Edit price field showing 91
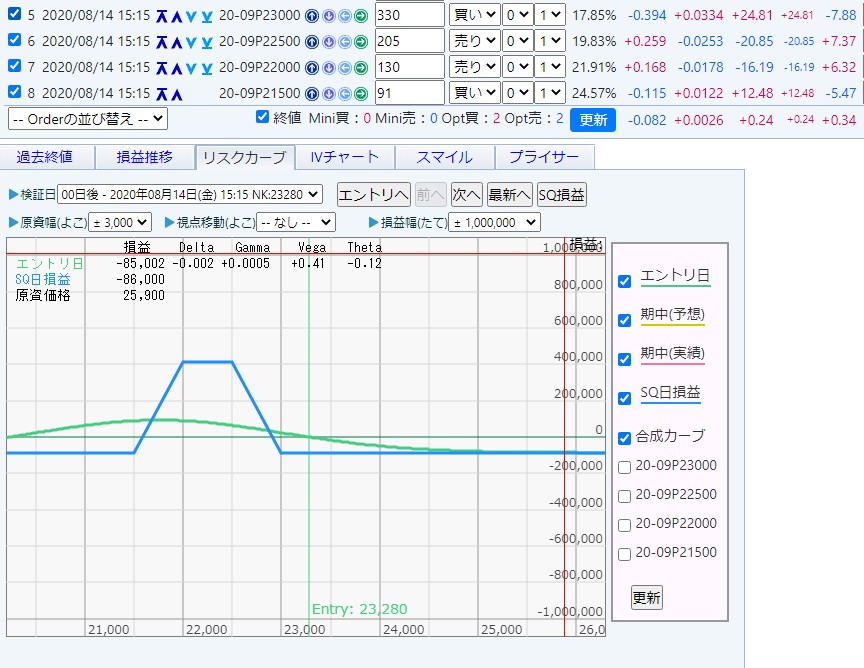The image size is (864, 668). tap(409, 93)
